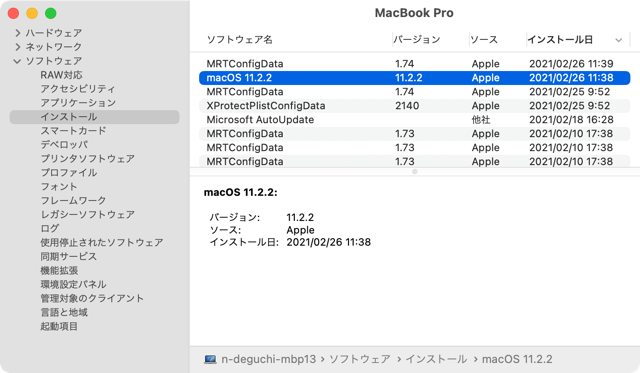This screenshot has width=640, height=373.
Task: Select プロファイル in sidebar
Action: point(69,173)
